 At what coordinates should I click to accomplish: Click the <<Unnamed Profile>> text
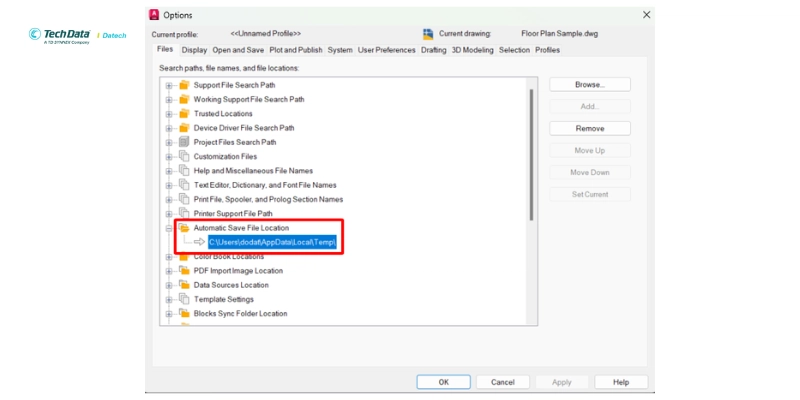(x=266, y=34)
